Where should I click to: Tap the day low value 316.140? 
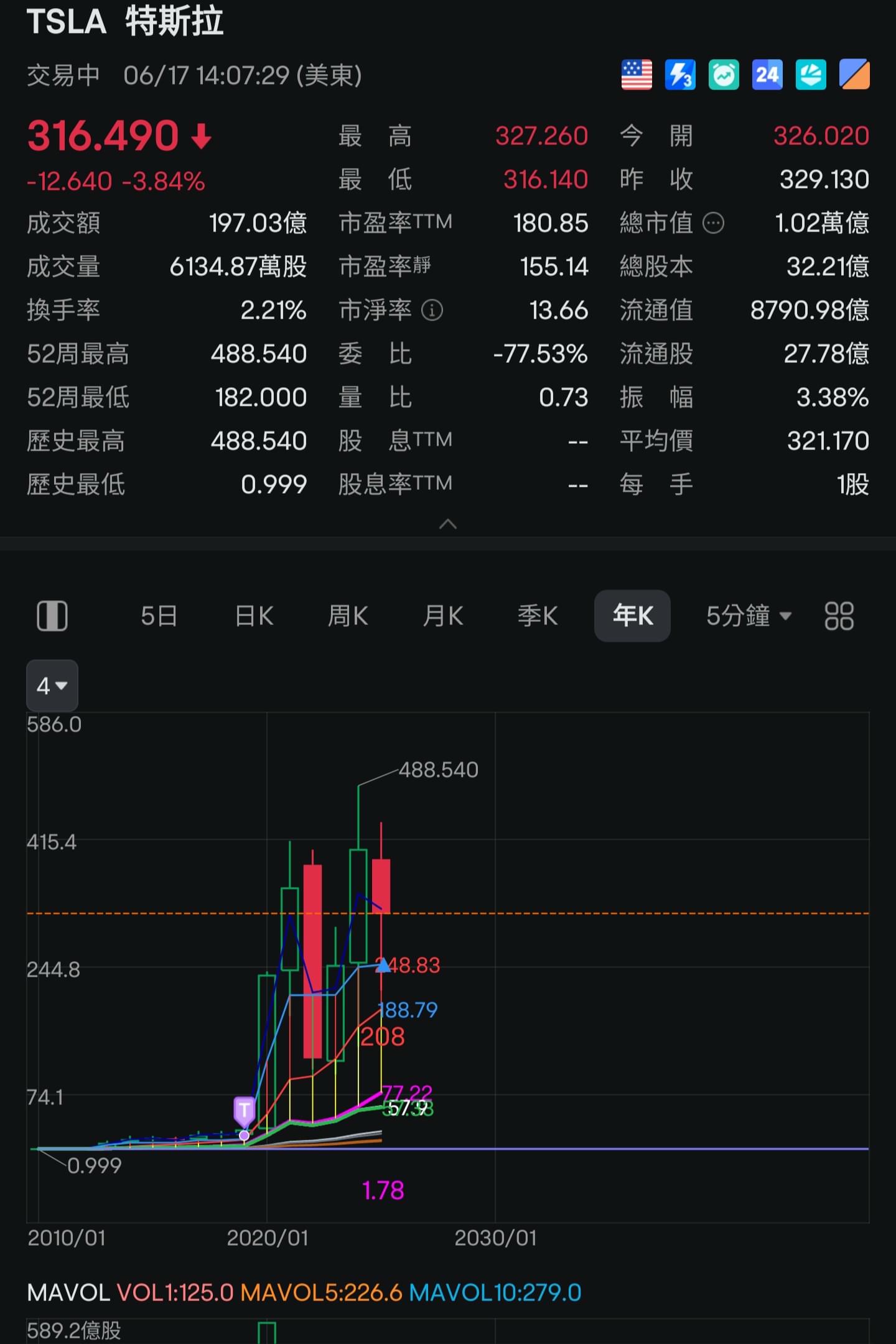point(545,179)
